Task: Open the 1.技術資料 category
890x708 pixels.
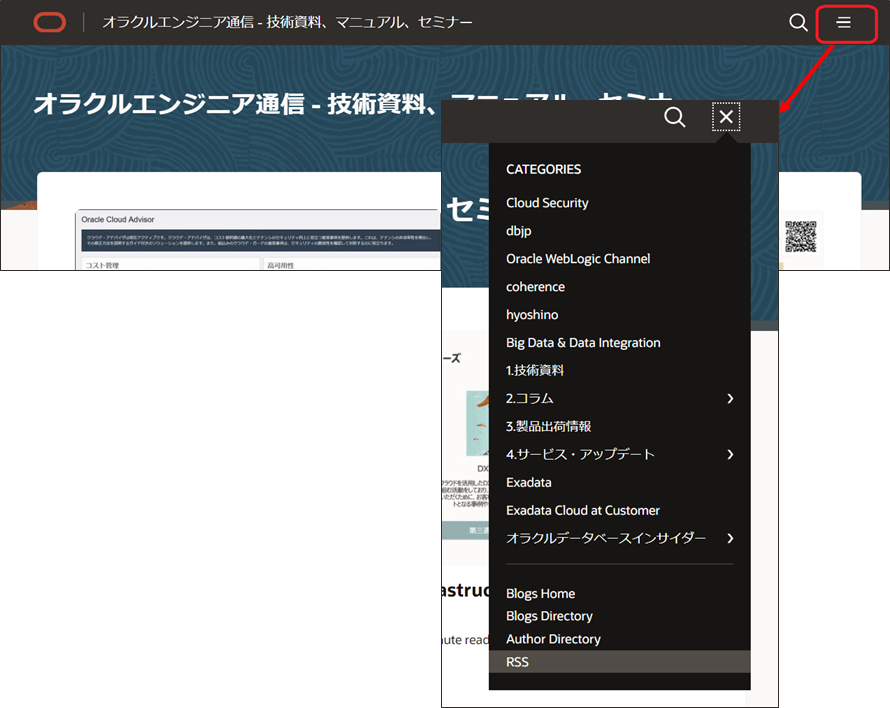Action: pos(535,371)
